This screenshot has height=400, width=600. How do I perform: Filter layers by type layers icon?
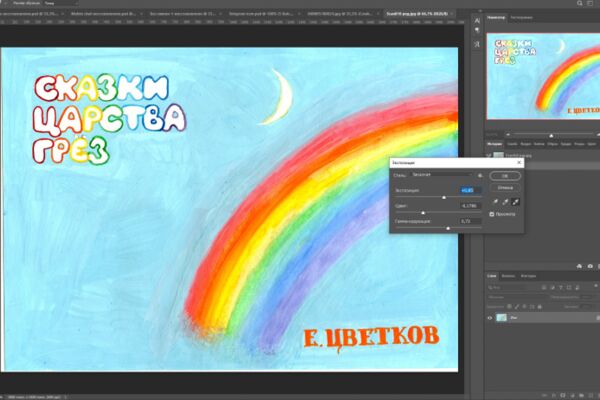click(x=561, y=287)
